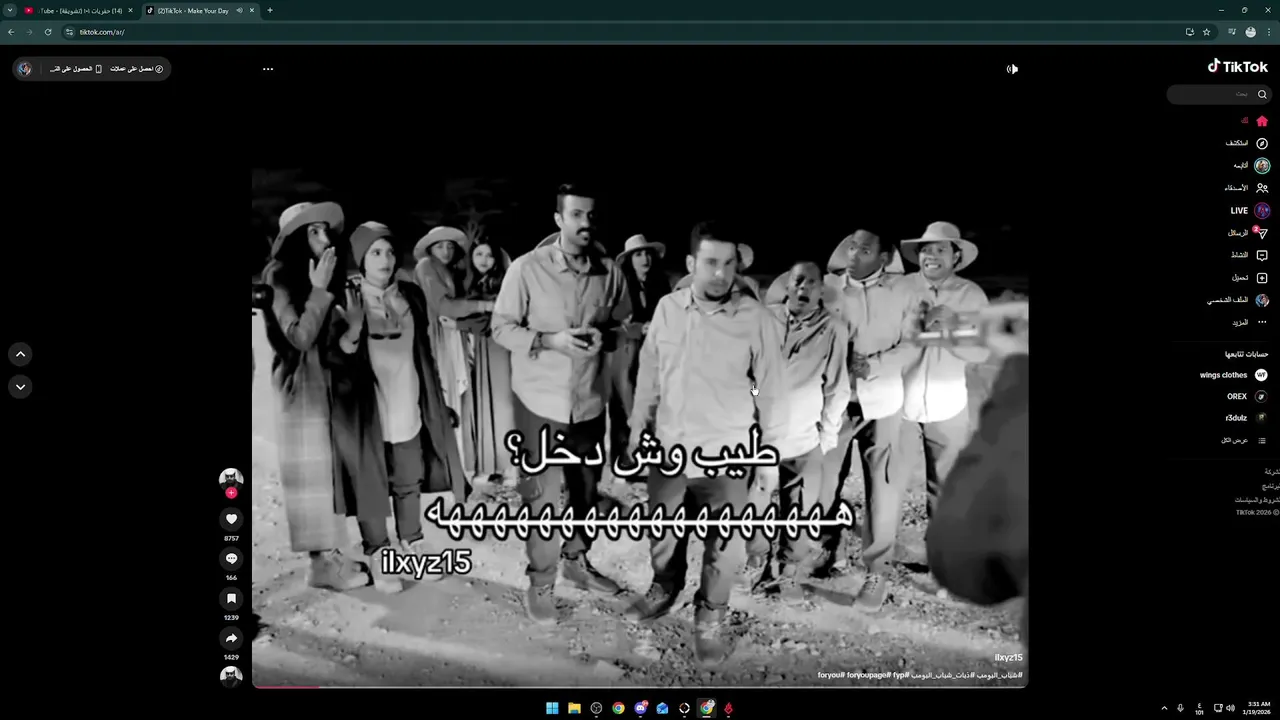Open OBS Studio from taskbar
The width and height of the screenshot is (1280, 720).
(x=596, y=708)
